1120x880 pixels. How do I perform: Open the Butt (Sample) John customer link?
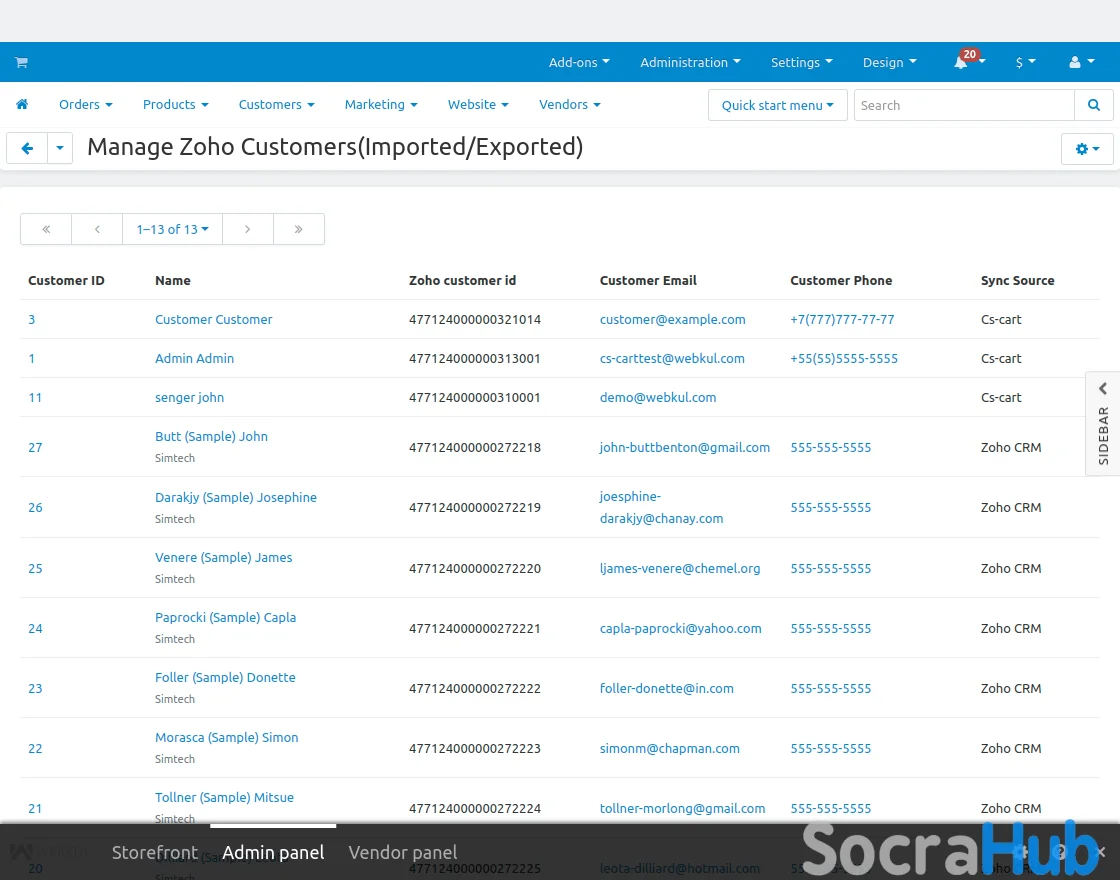tap(211, 437)
